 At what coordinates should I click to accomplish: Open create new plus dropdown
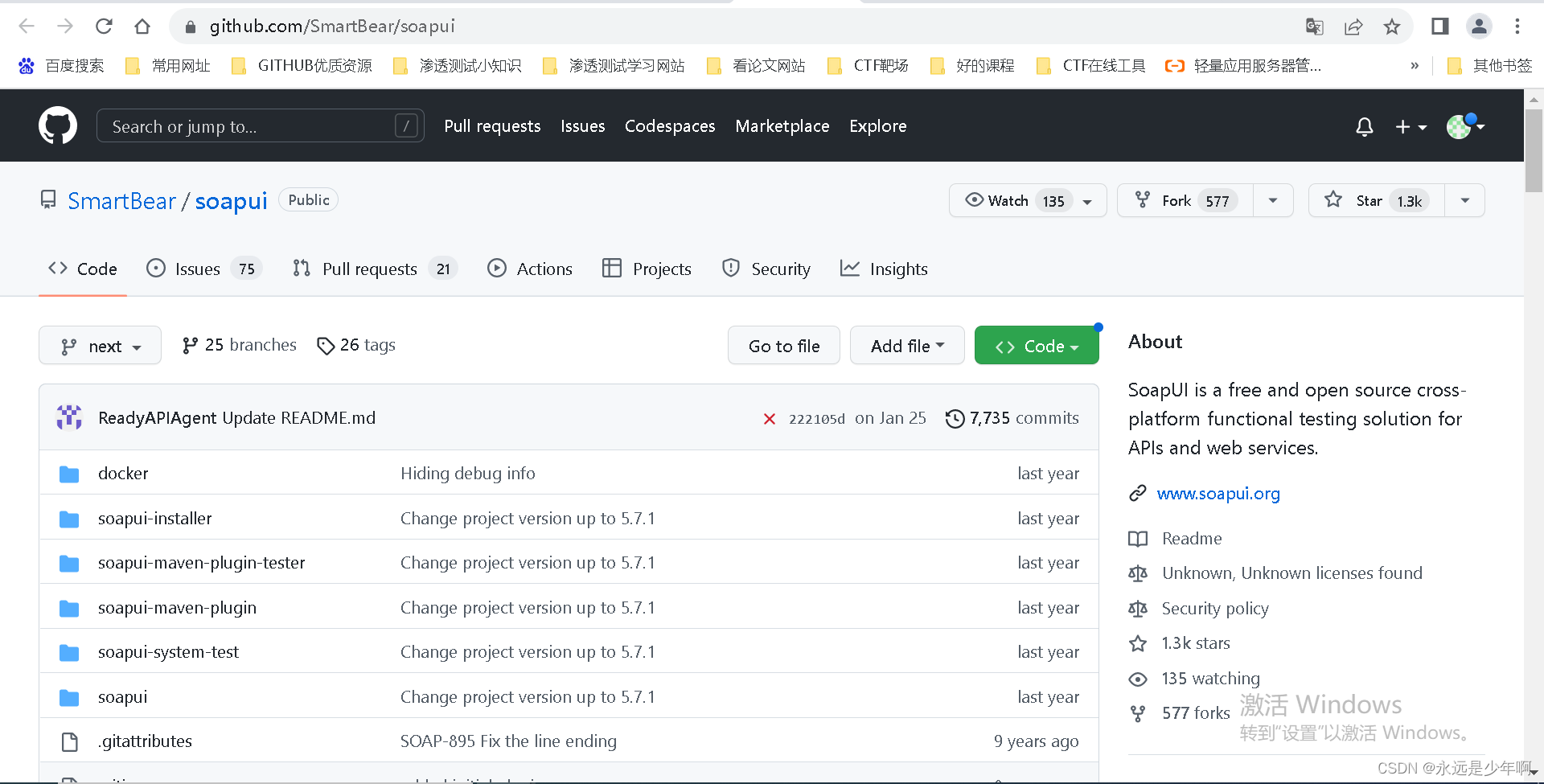pyautogui.click(x=1411, y=127)
